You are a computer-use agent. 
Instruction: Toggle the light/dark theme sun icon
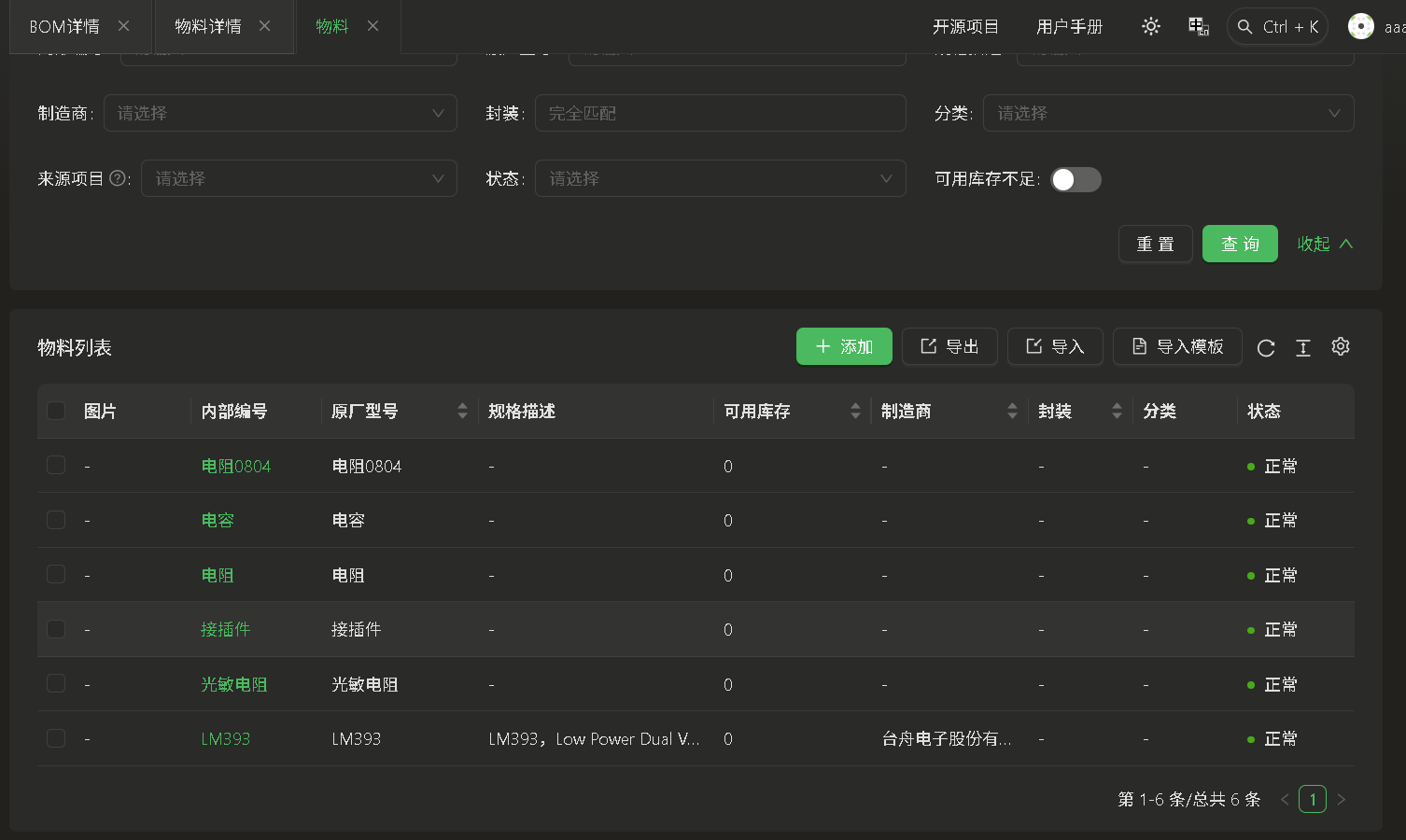pos(1151,26)
